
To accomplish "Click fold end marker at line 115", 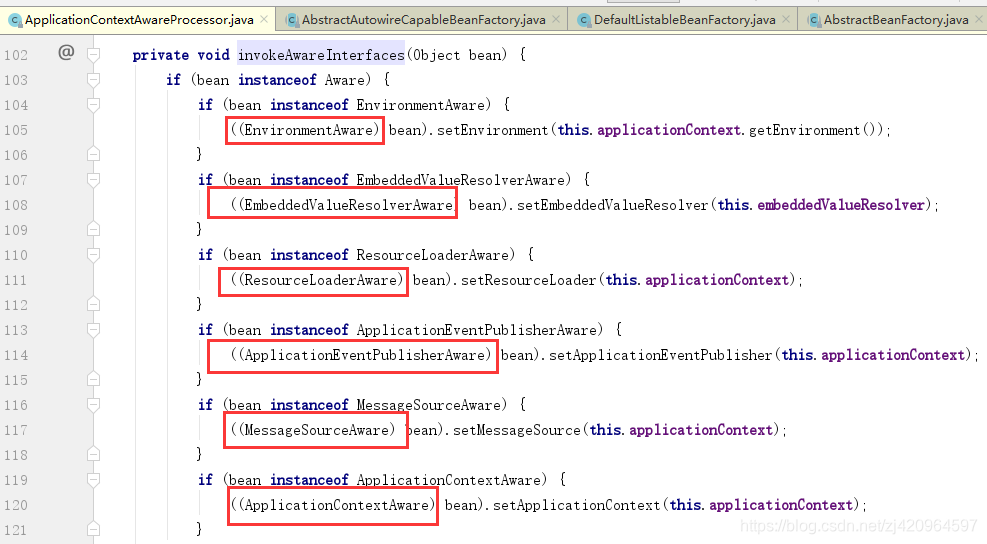I will click(93, 380).
